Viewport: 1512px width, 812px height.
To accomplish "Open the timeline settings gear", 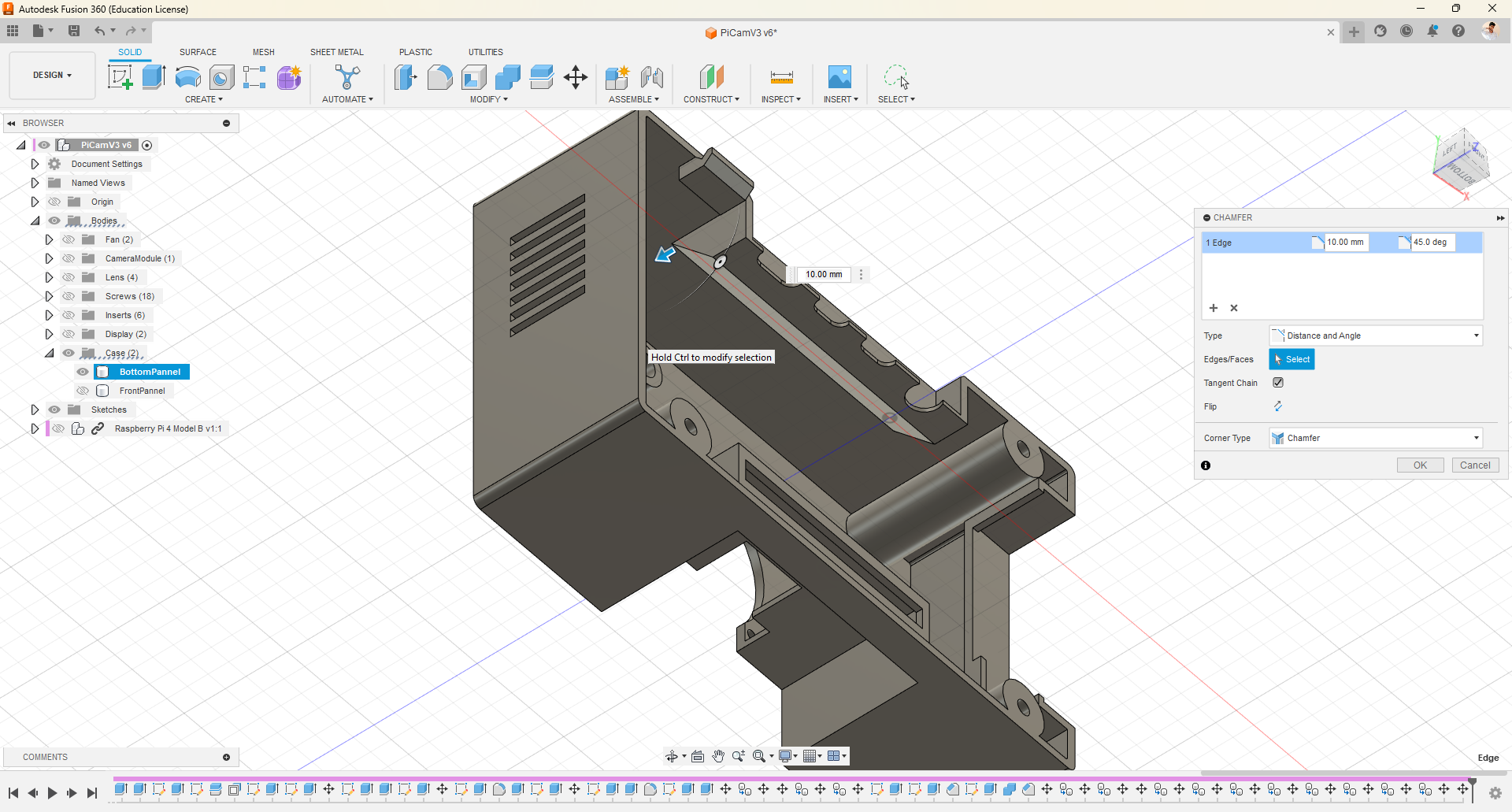I will tap(1495, 793).
